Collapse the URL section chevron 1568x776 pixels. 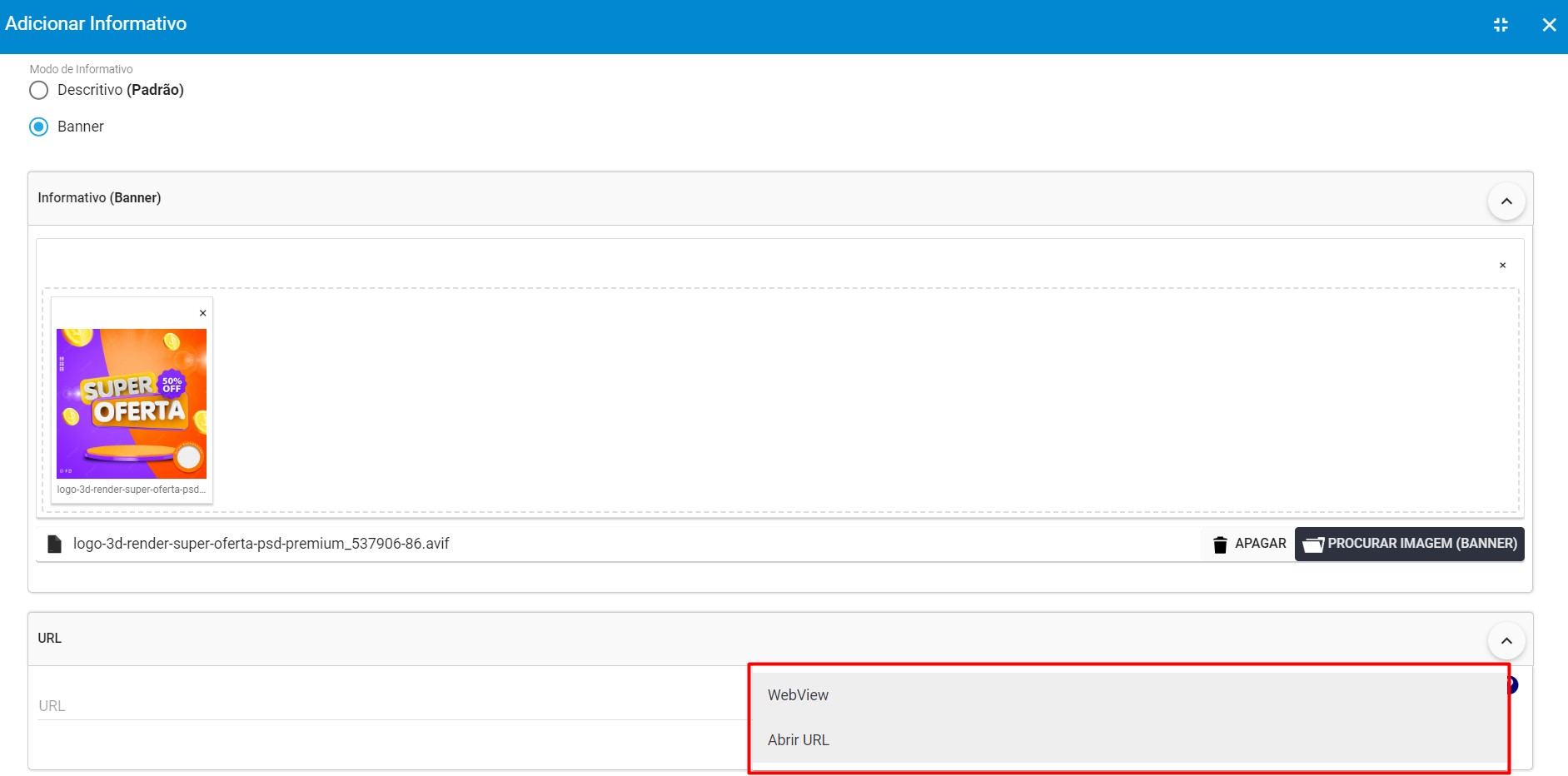click(x=1506, y=641)
